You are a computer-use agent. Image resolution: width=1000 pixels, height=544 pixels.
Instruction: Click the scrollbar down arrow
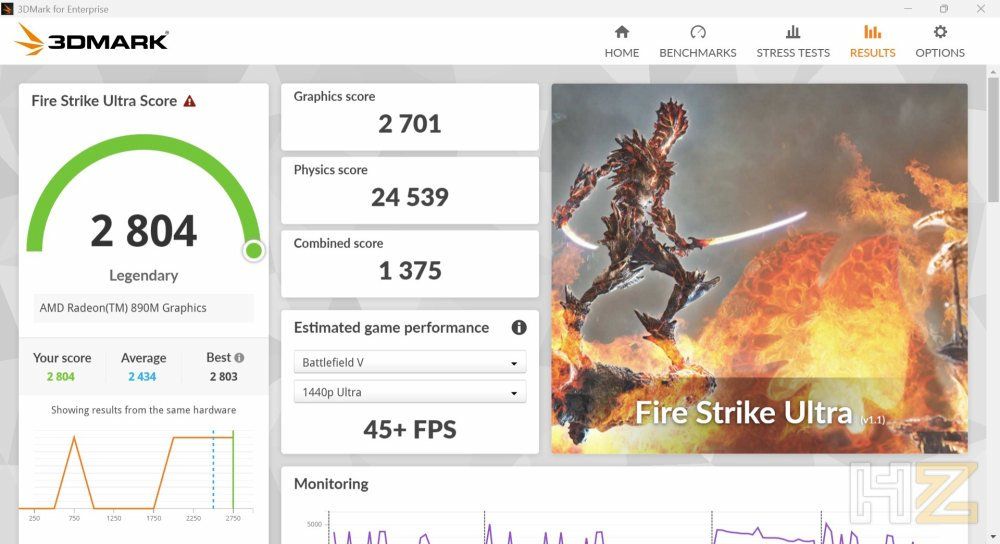[992, 537]
